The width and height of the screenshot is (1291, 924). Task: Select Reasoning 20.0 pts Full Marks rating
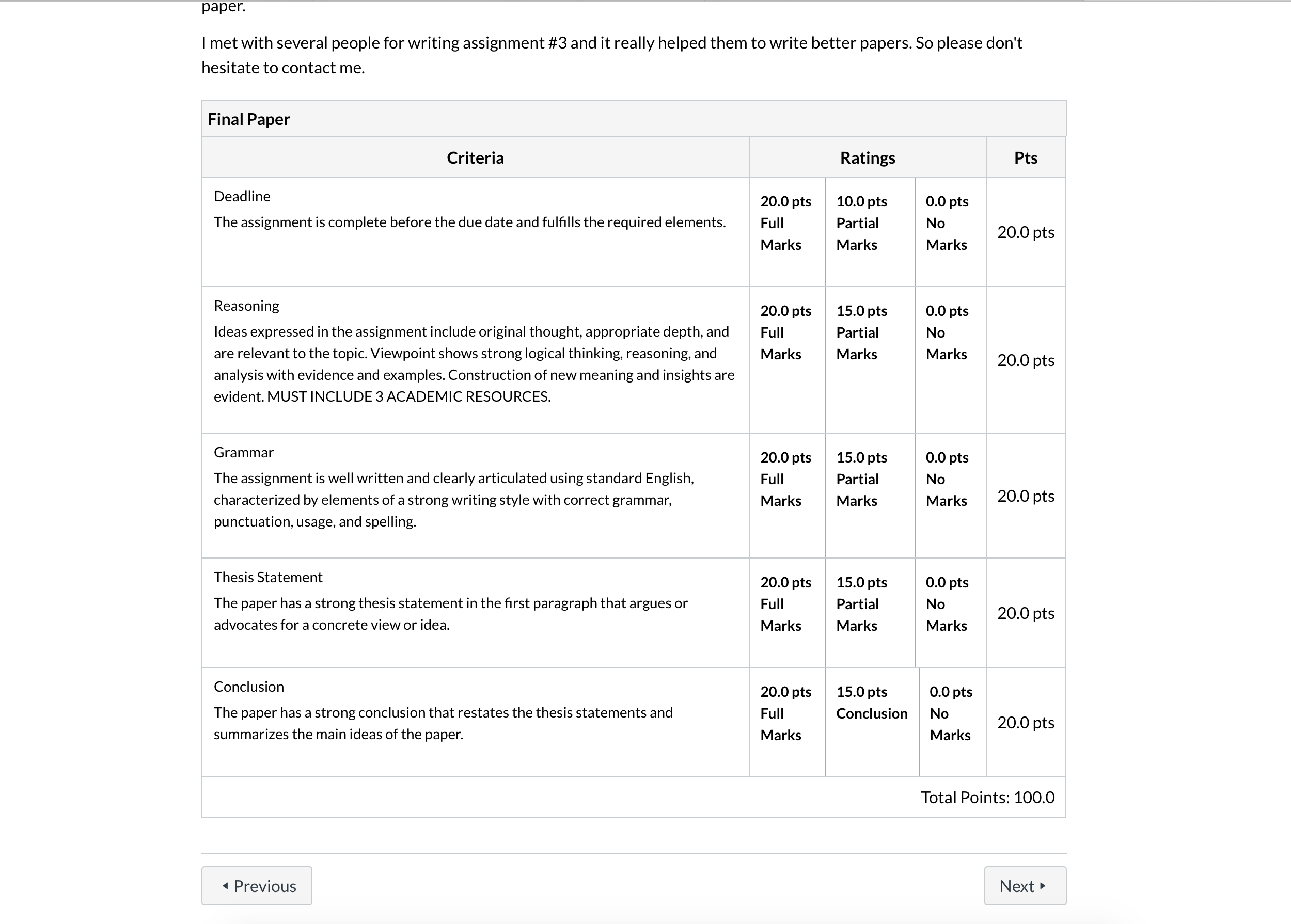point(788,360)
